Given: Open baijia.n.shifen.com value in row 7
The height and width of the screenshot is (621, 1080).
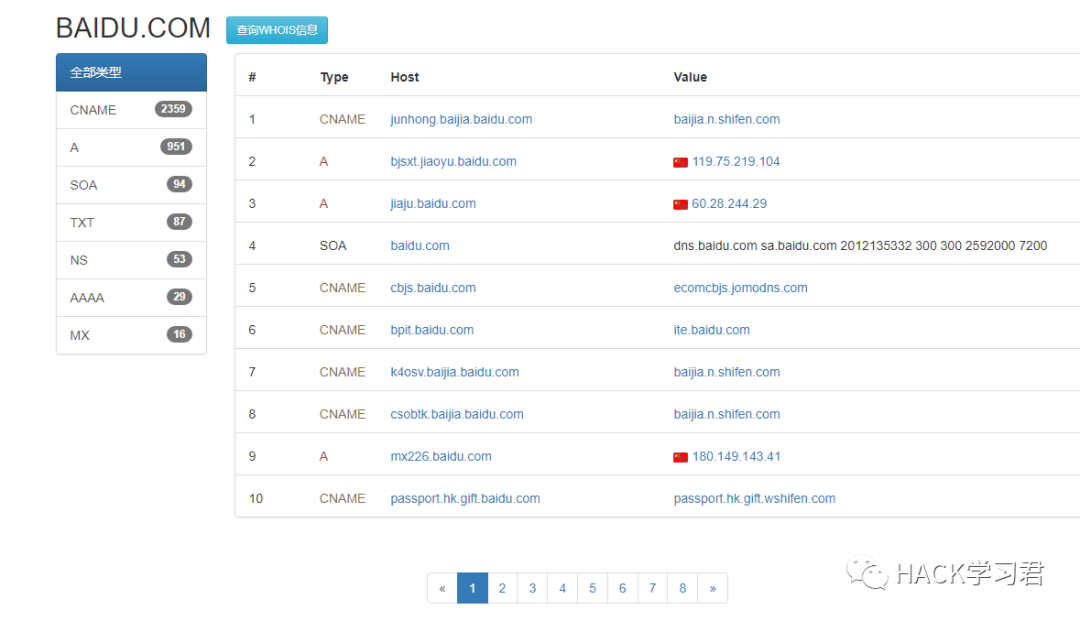Looking at the screenshot, I should [727, 372].
